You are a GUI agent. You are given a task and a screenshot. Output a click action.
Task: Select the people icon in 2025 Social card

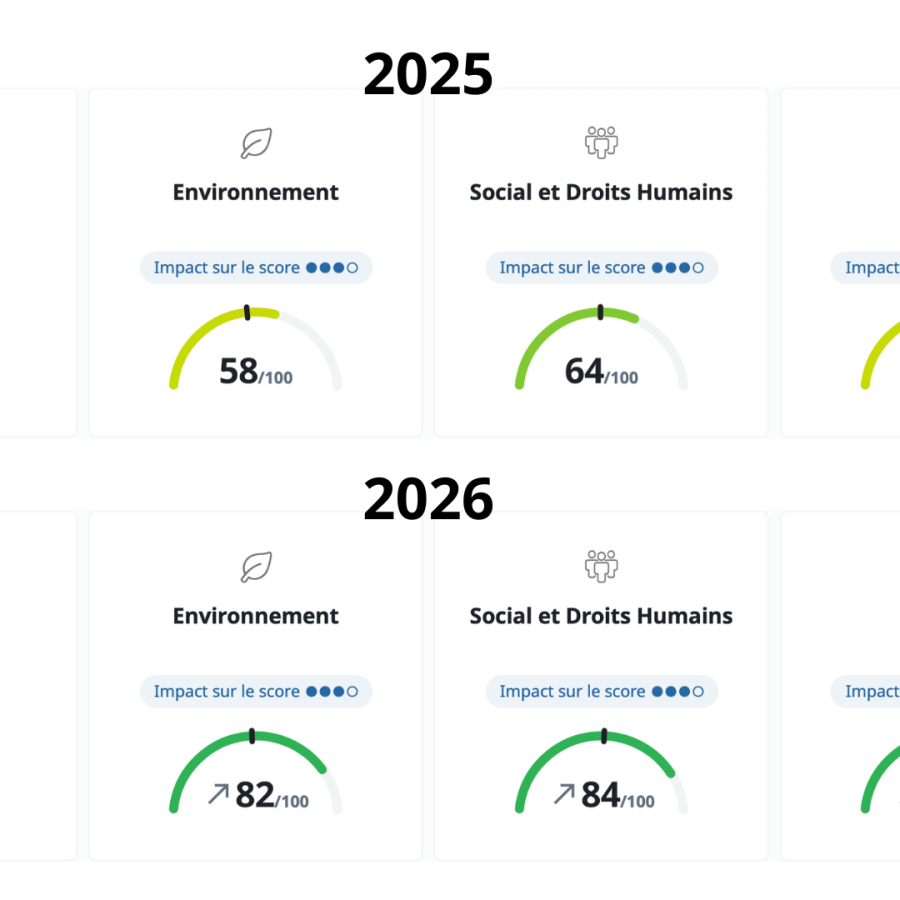click(x=601, y=143)
